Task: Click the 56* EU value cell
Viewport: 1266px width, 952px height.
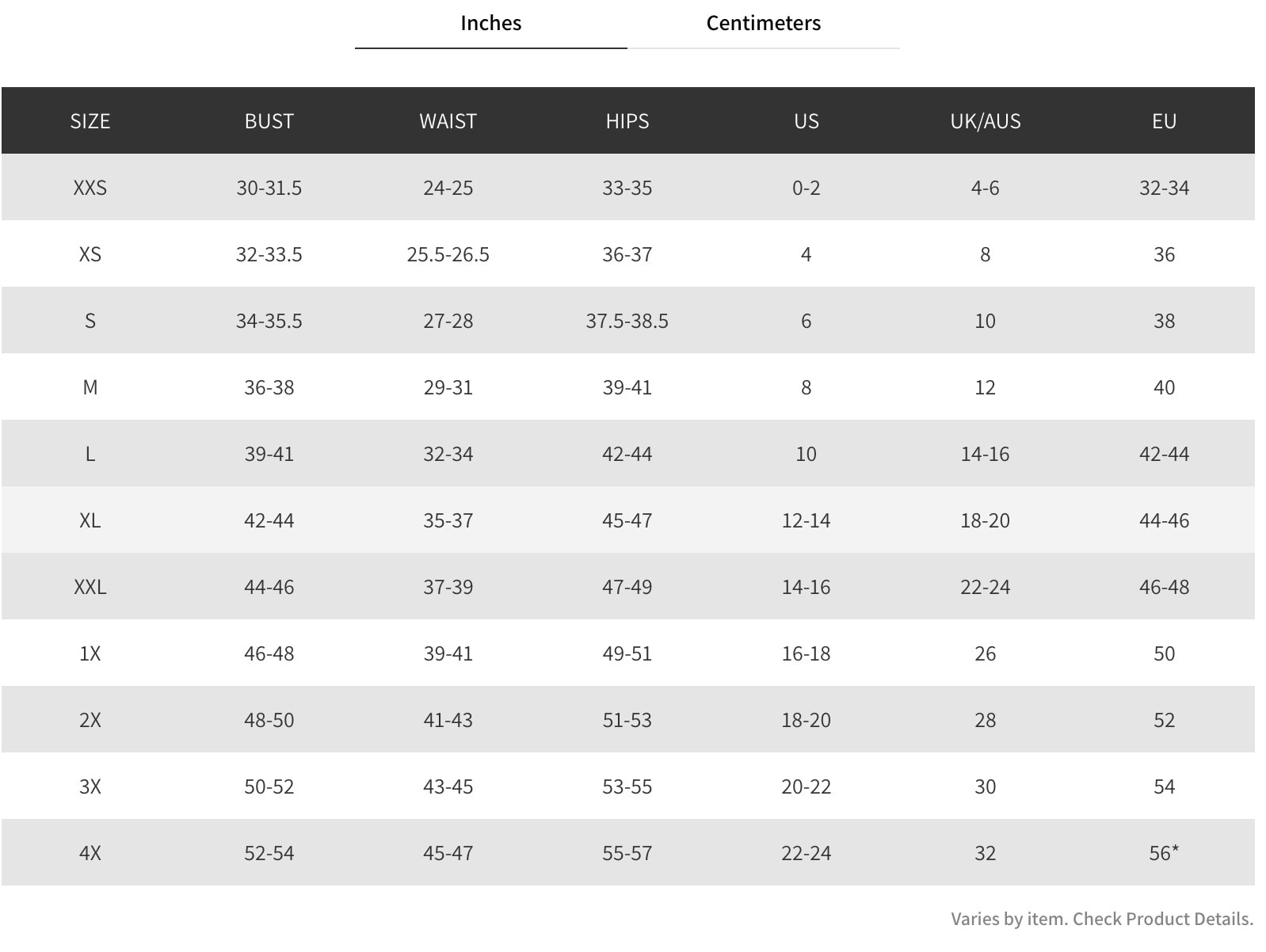Action: [x=1164, y=853]
